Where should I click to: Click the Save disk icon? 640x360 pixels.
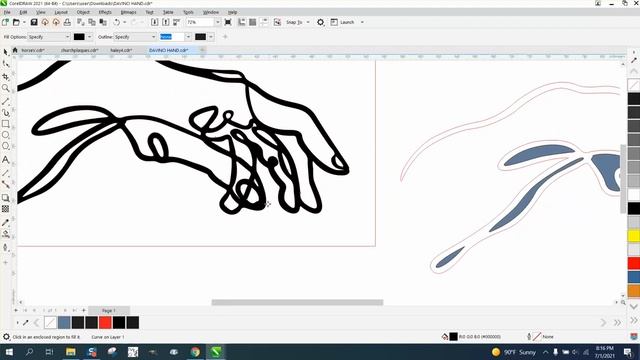point(34,22)
